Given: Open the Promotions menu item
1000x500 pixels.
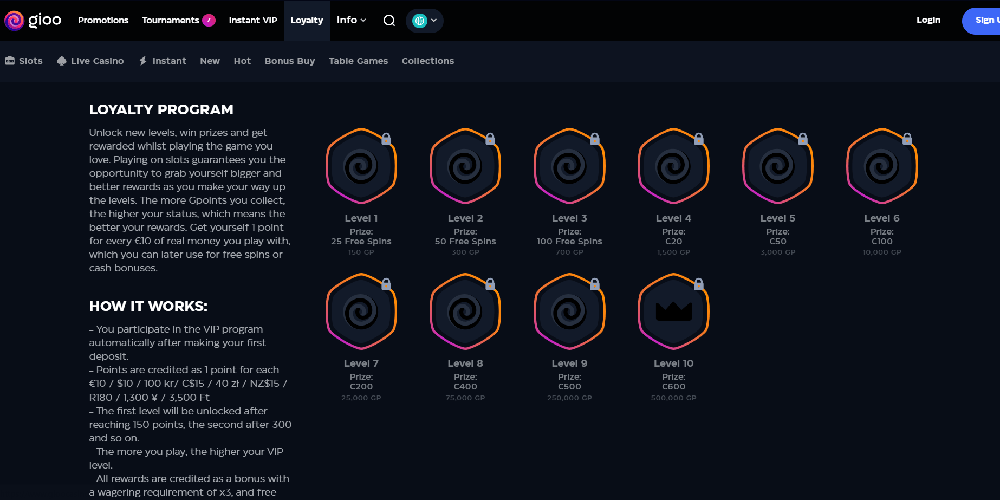Looking at the screenshot, I should point(103,20).
